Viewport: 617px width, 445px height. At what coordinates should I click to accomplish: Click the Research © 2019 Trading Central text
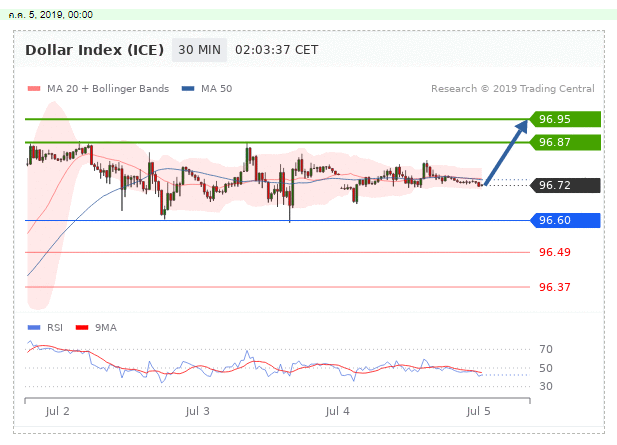point(513,89)
